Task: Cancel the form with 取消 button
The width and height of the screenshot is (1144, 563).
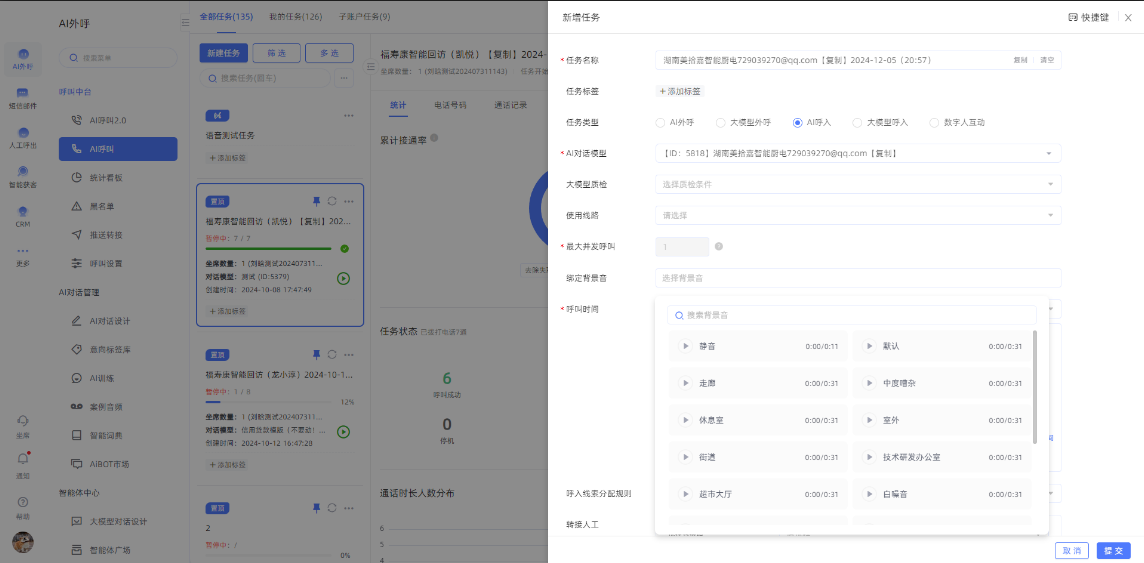Action: [1071, 551]
